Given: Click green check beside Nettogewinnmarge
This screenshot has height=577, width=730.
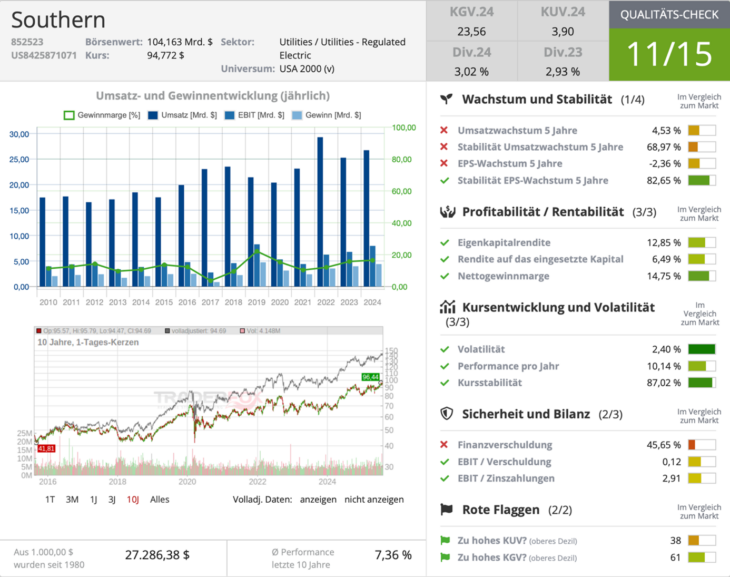Looking at the screenshot, I should [445, 276].
